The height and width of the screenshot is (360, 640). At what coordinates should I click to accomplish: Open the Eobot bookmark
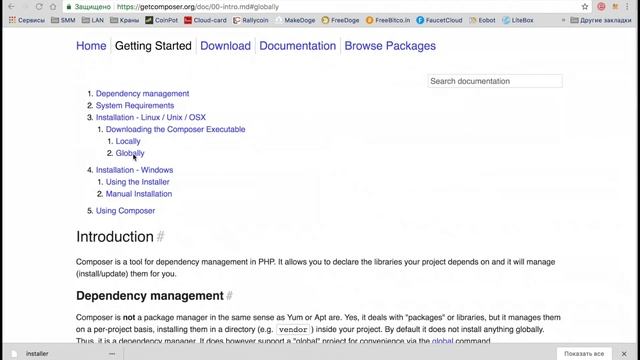pyautogui.click(x=482, y=20)
